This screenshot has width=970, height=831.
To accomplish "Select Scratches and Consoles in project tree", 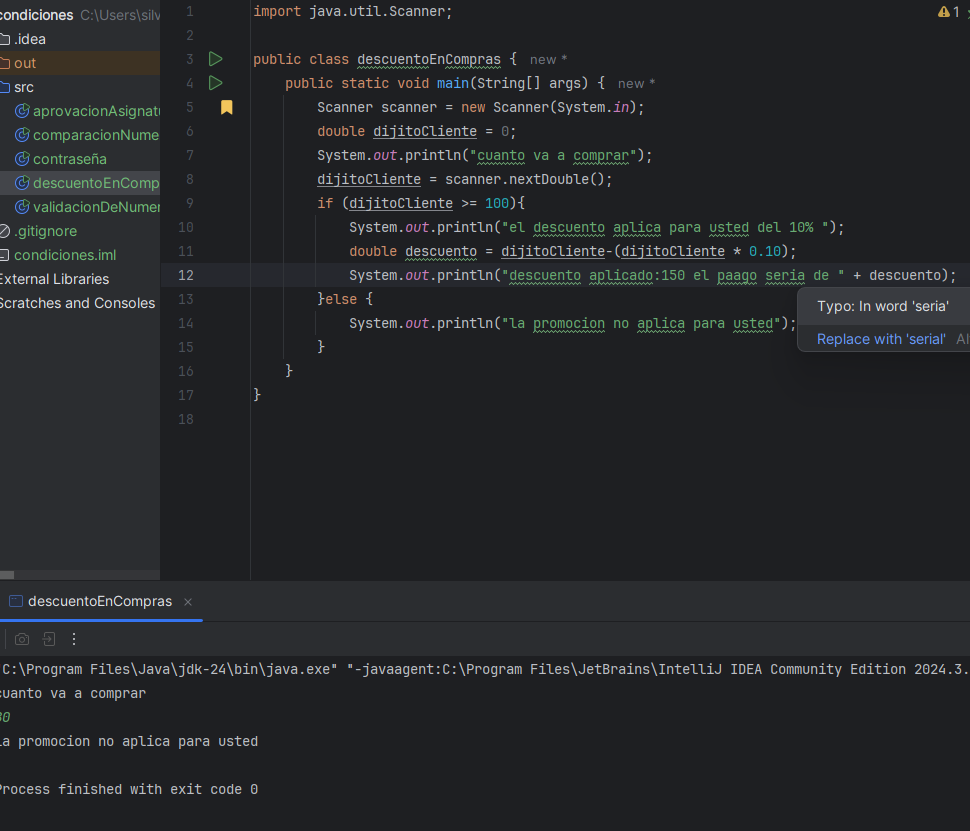I will [x=80, y=303].
